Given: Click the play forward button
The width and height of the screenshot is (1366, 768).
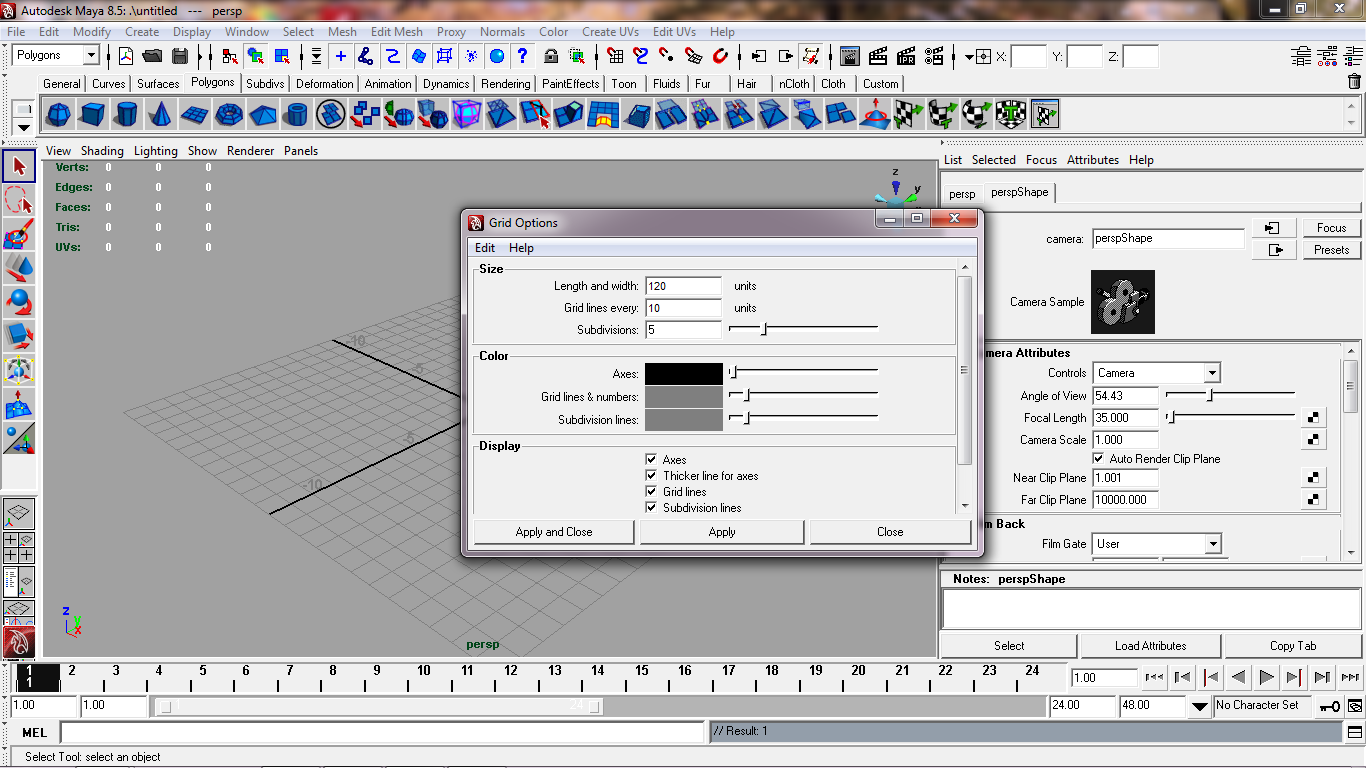Looking at the screenshot, I should pos(1266,678).
